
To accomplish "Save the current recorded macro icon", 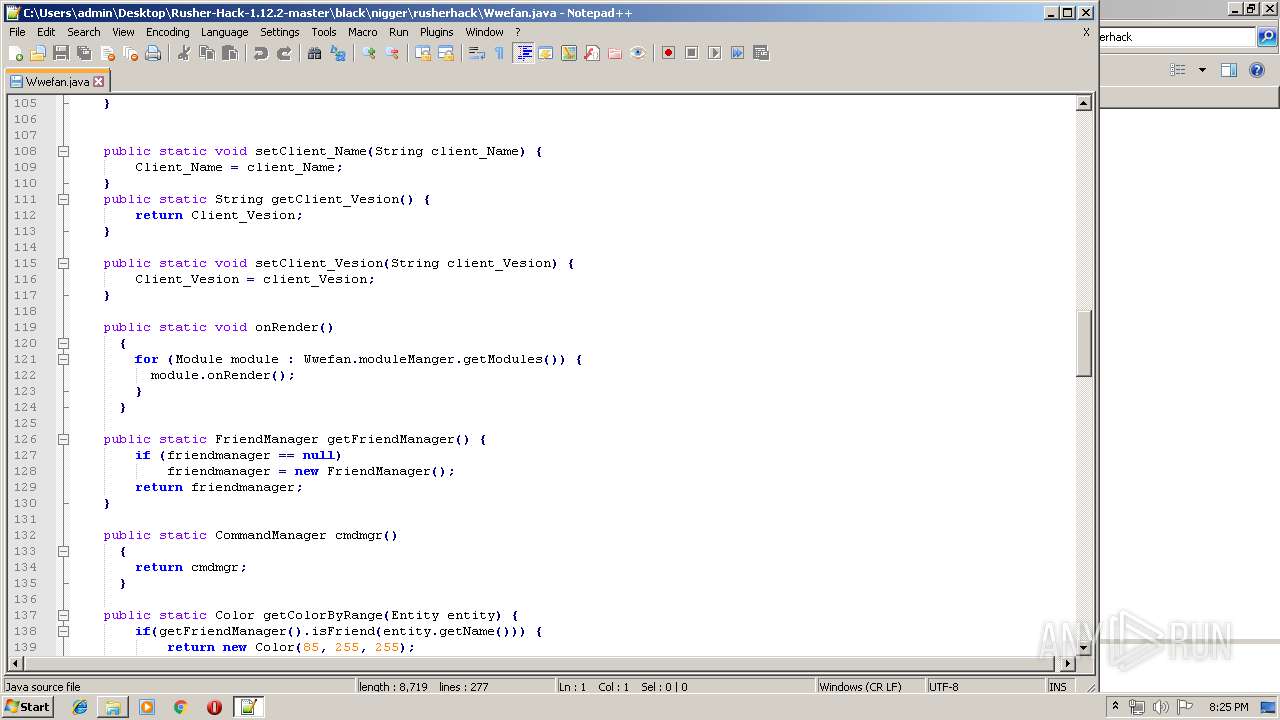I will tap(761, 53).
